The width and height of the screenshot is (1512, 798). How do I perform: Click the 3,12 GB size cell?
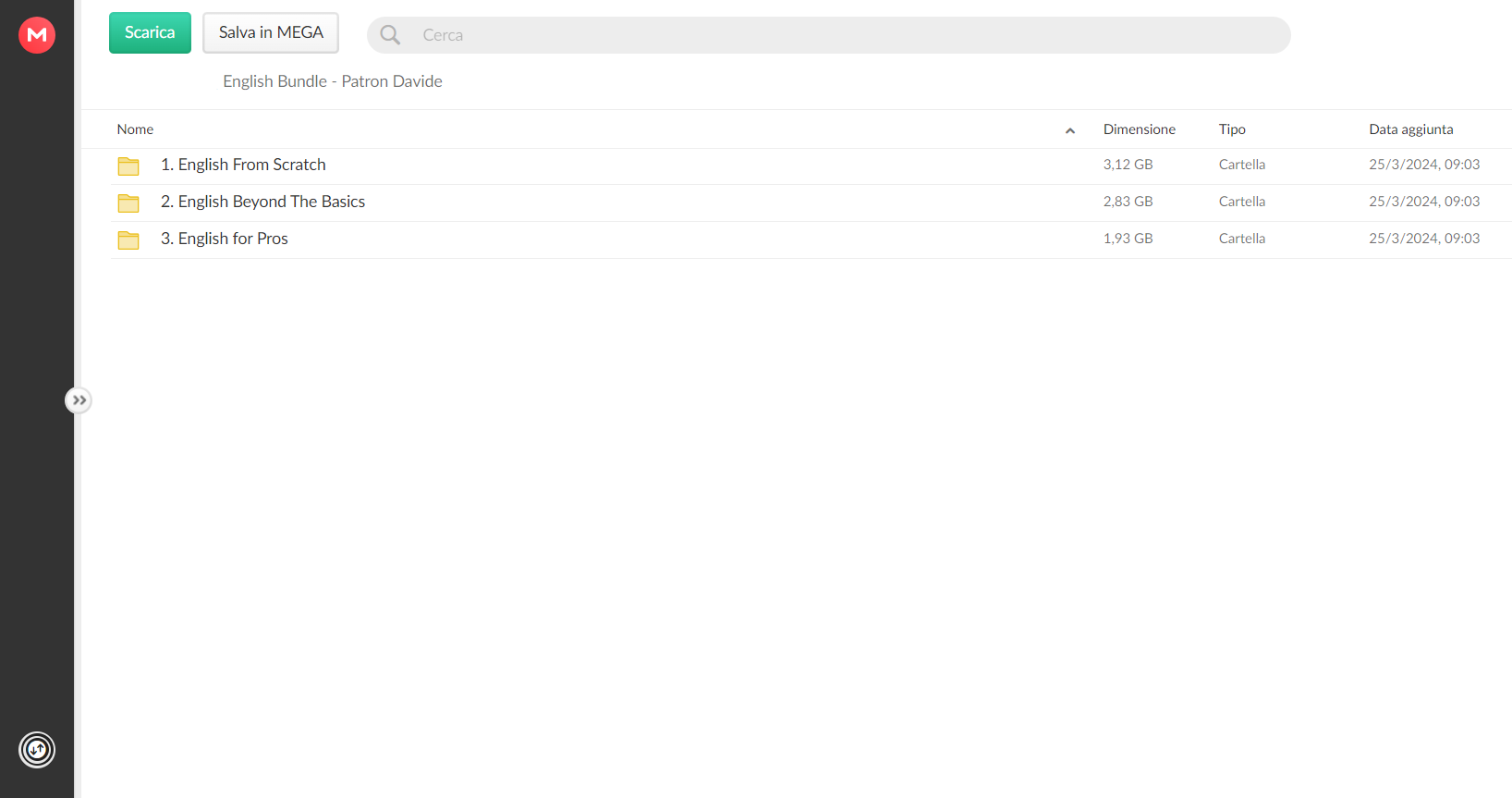[1128, 165]
